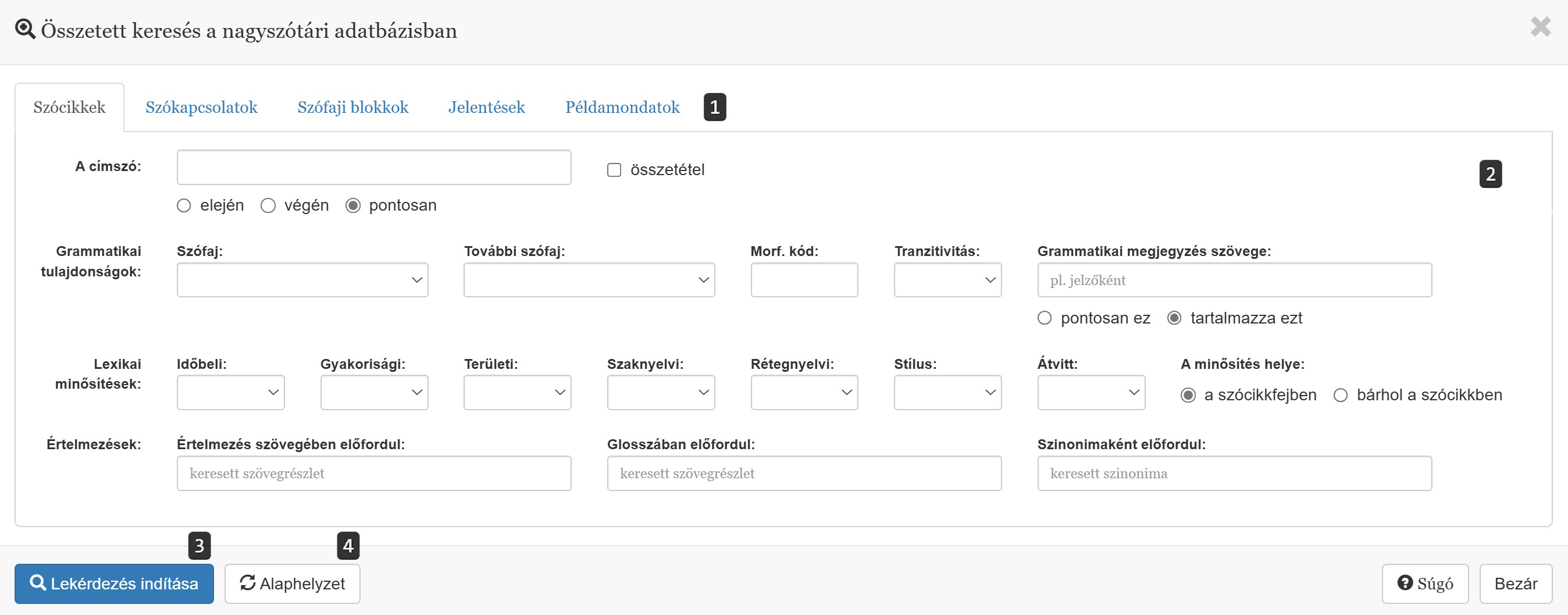Select the bárhol a szócikkben option

coord(1340,395)
